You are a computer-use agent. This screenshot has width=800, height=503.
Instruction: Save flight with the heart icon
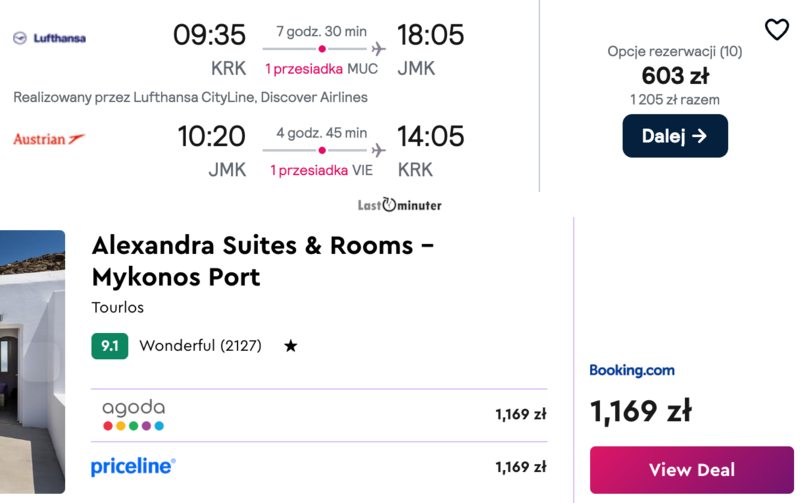776,30
